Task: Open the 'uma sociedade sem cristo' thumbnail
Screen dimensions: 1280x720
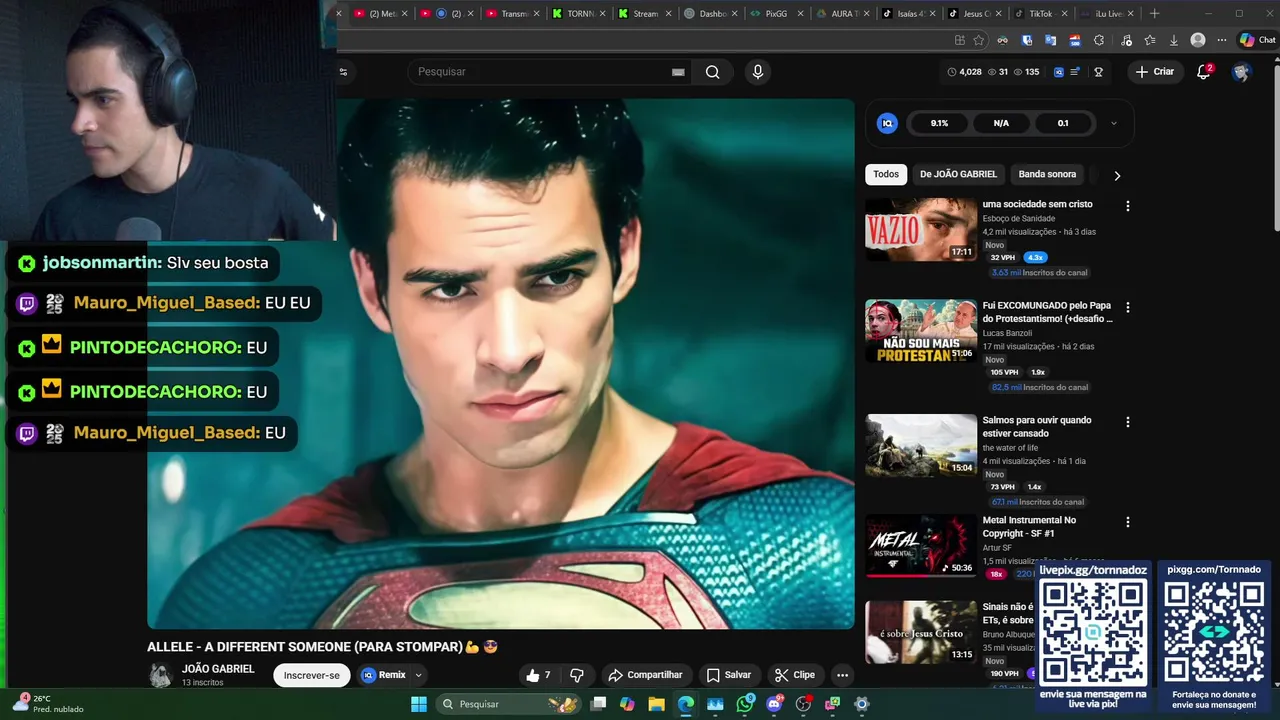Action: (921, 230)
